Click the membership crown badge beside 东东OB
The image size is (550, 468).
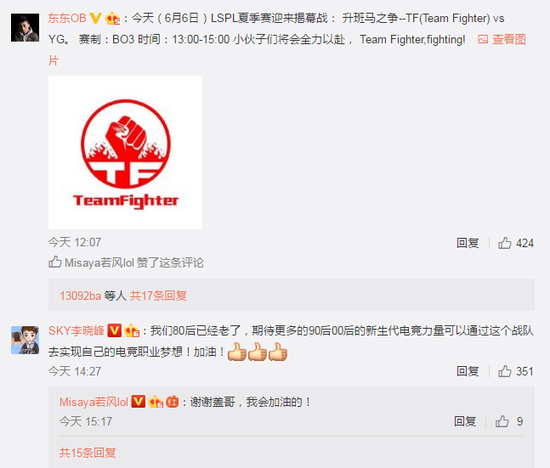pyautogui.click(x=113, y=18)
